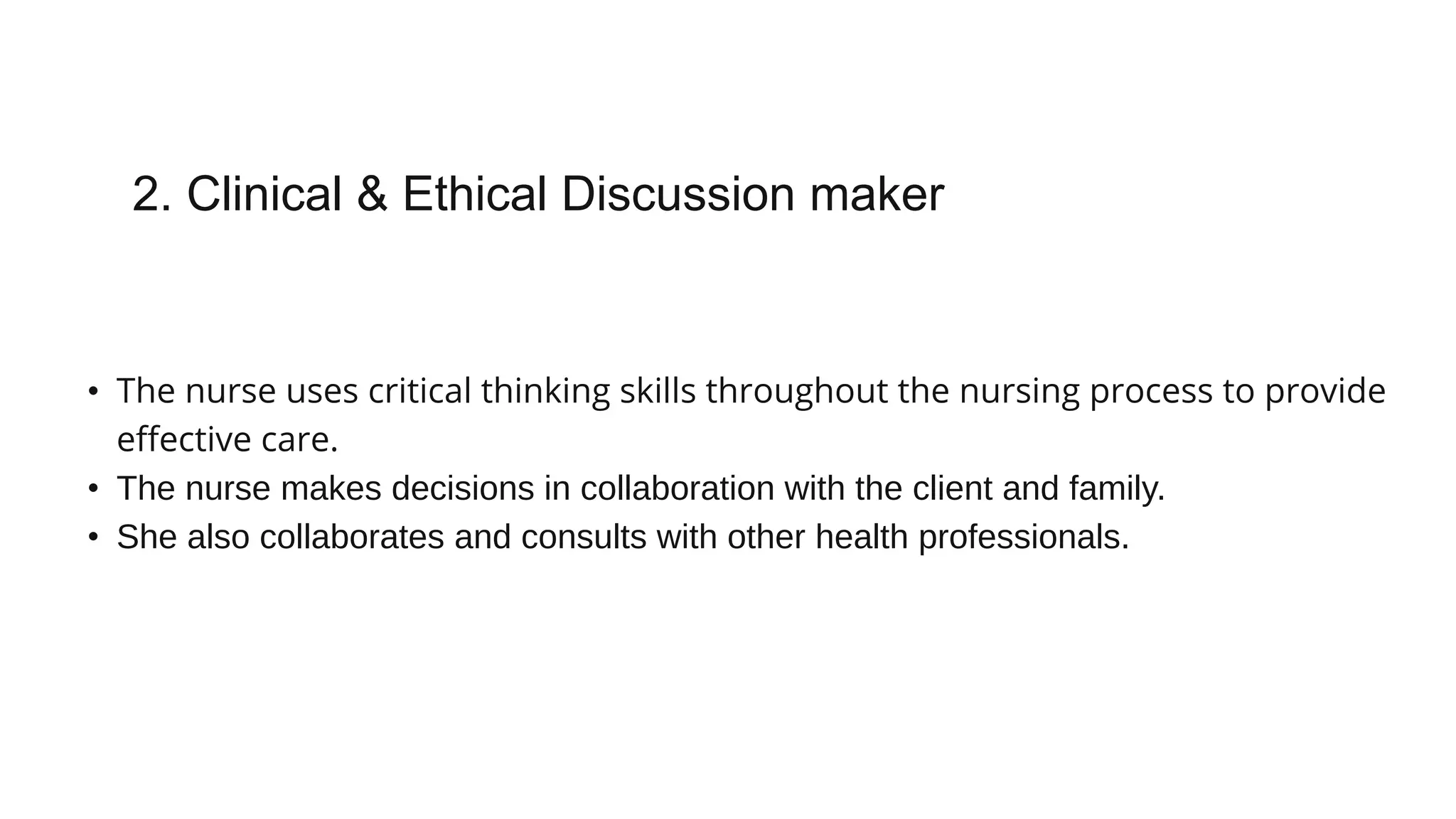Click the phrase "other health professionals."
The image size is (1456, 819).
[928, 537]
